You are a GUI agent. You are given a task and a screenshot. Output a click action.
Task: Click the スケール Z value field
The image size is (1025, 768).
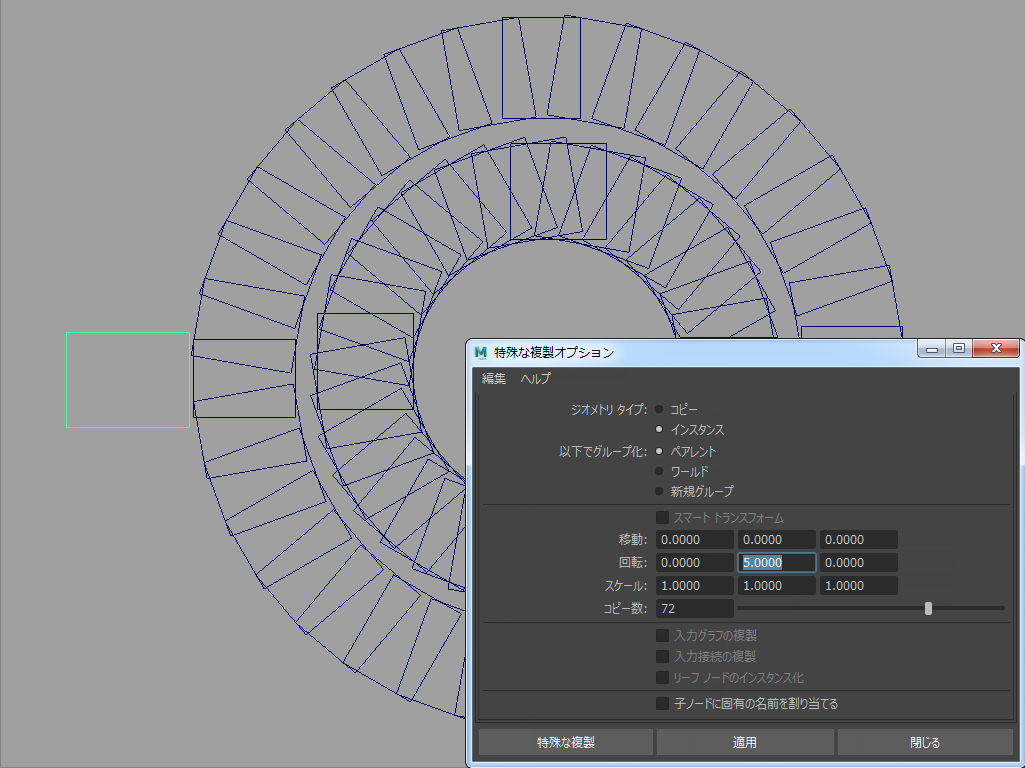coord(858,586)
